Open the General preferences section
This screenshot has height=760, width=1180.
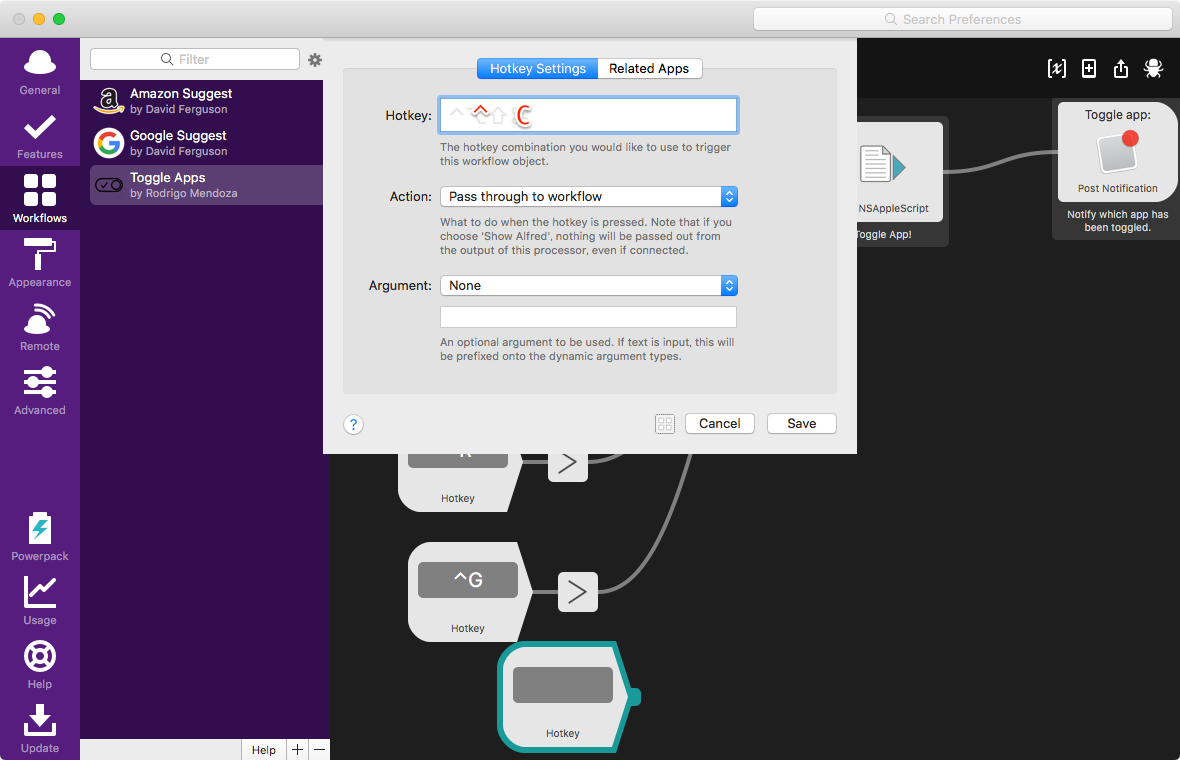point(40,72)
